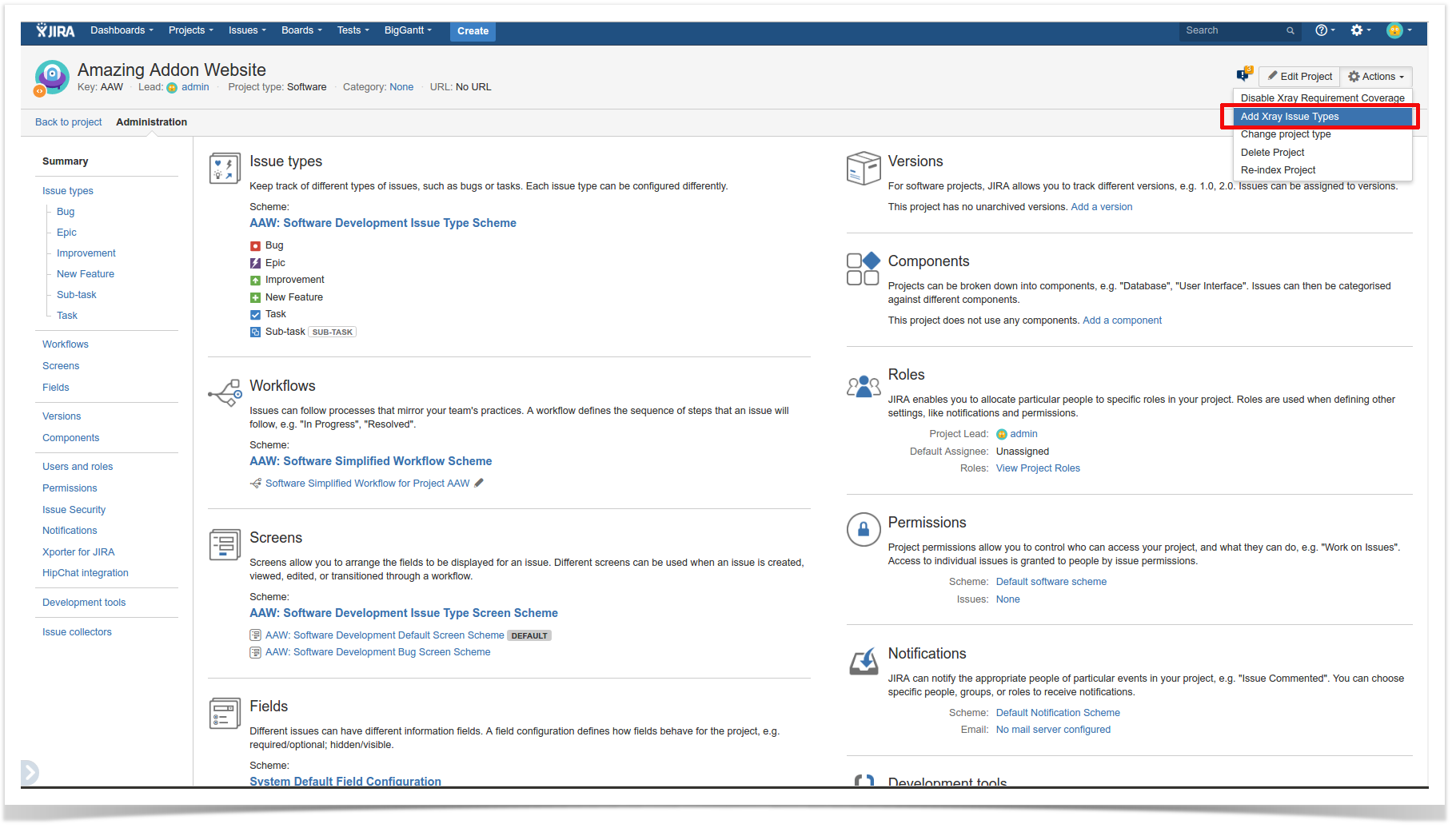This screenshot has width=1456, height=828.
Task: Open Software Development Issue Type Scheme link
Action: [383, 223]
